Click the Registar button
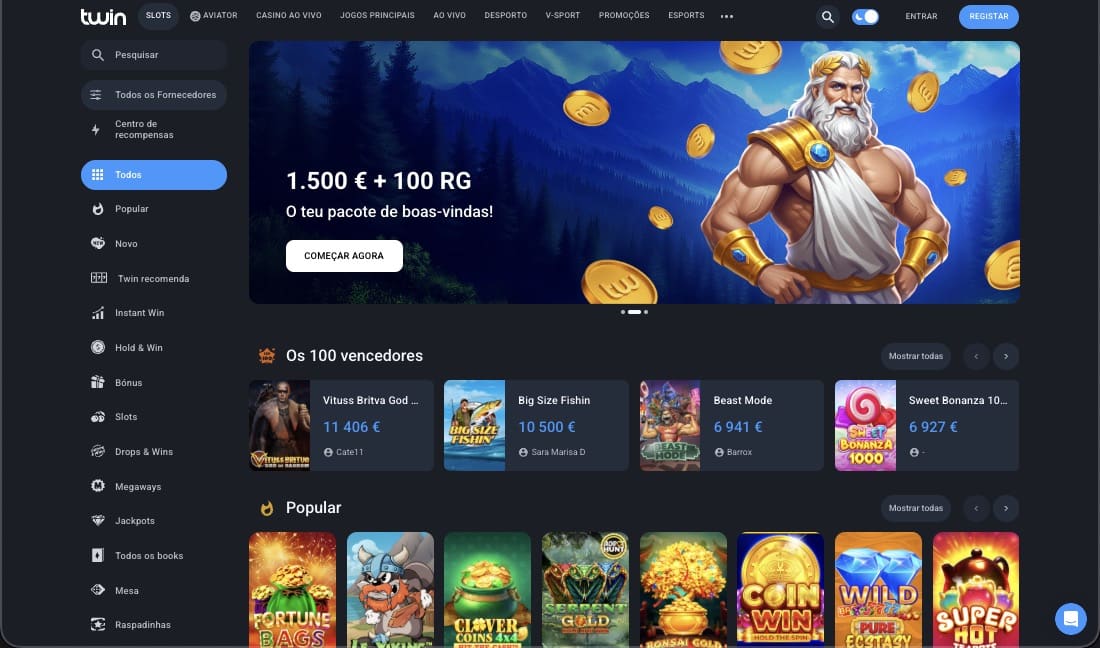Viewport: 1100px width, 648px height. pos(988,16)
